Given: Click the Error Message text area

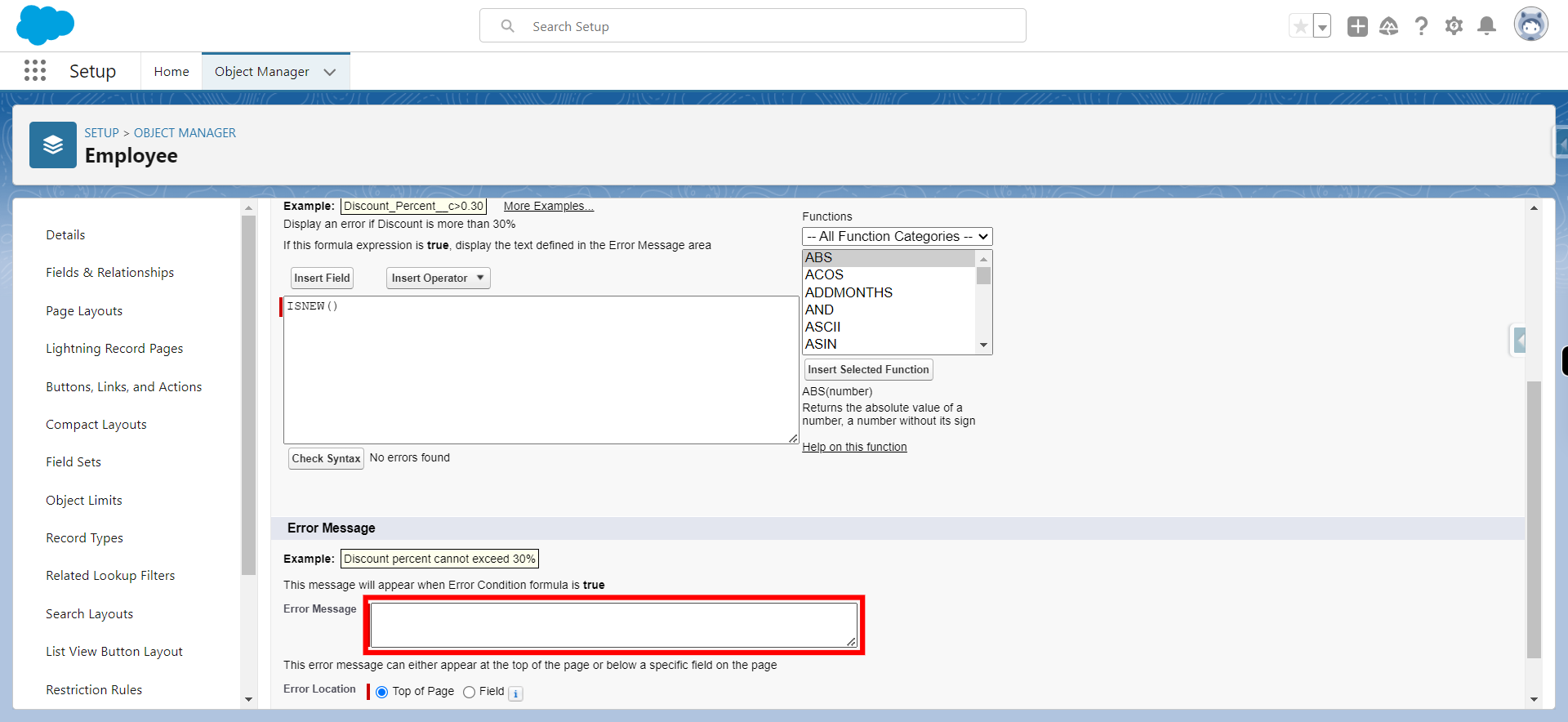Looking at the screenshot, I should point(613,625).
